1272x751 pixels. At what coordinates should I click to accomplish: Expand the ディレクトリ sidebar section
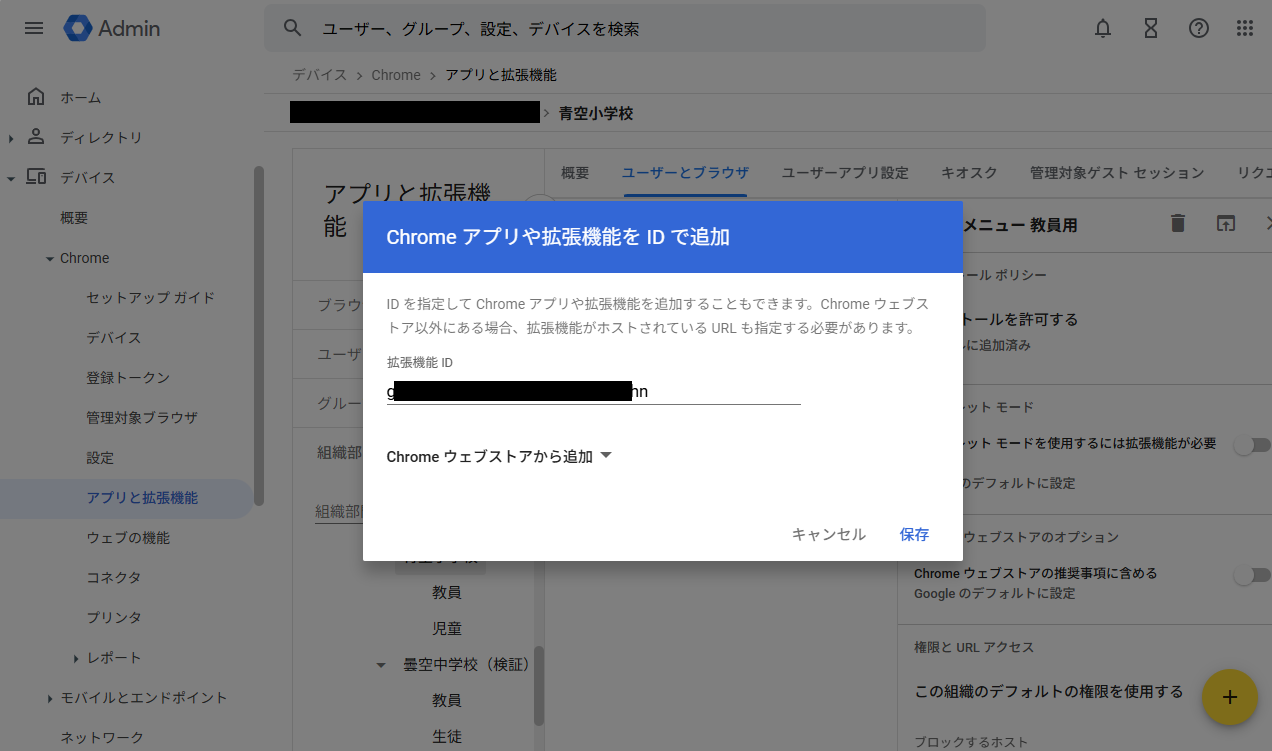tap(11, 138)
